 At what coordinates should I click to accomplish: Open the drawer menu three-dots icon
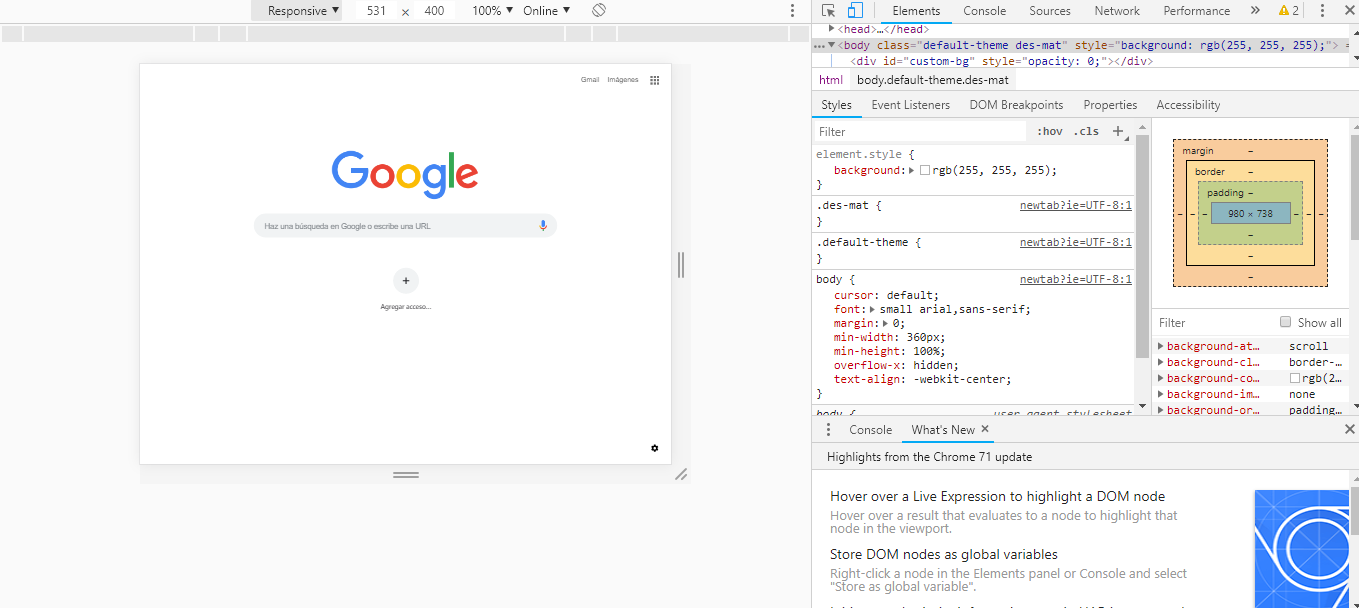[x=828, y=430]
